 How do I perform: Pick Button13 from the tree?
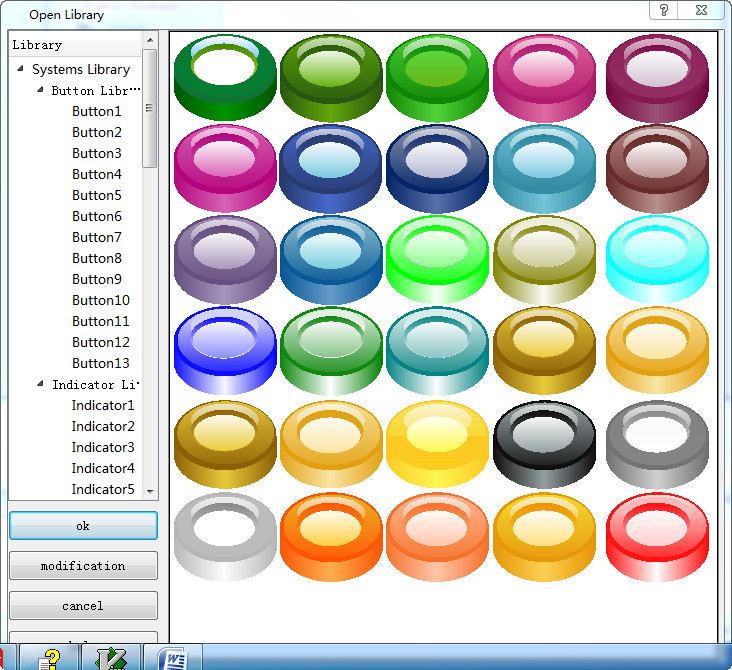pyautogui.click(x=101, y=363)
